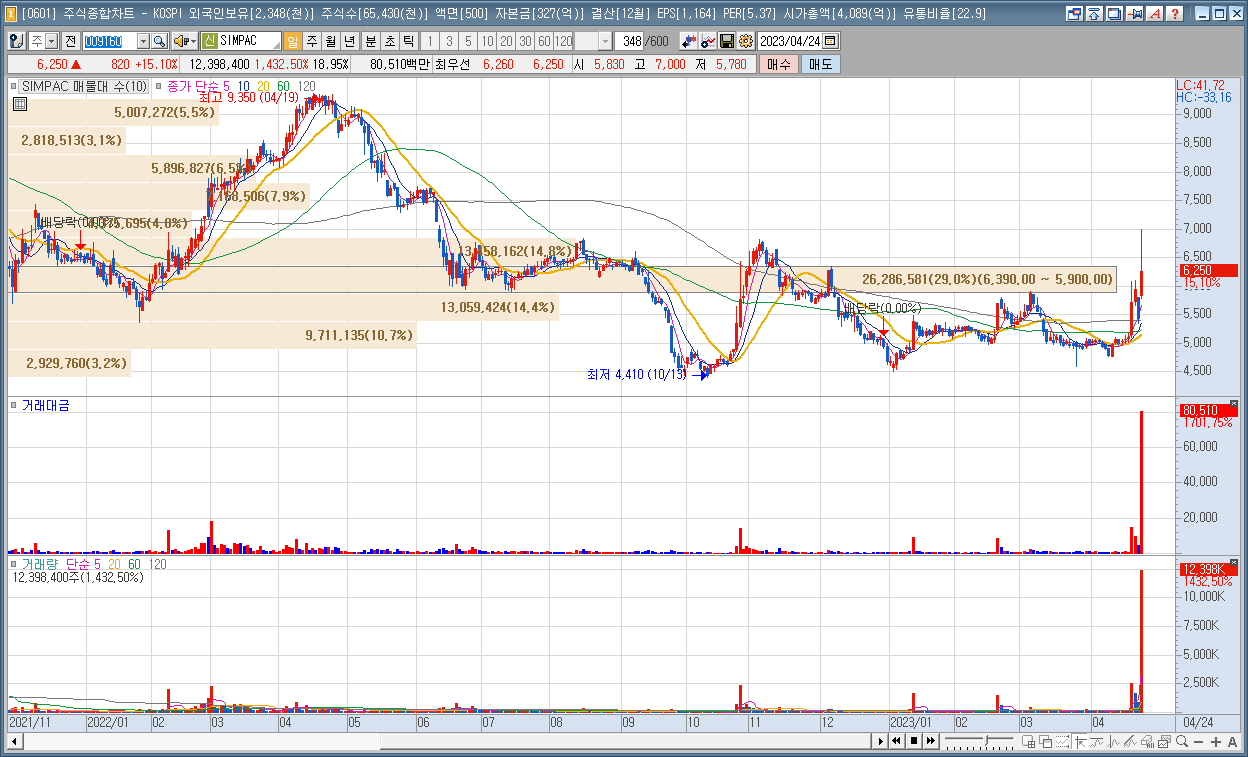Close the 거래량 panel with x
1248x757 pixels.
pyautogui.click(x=1233, y=563)
